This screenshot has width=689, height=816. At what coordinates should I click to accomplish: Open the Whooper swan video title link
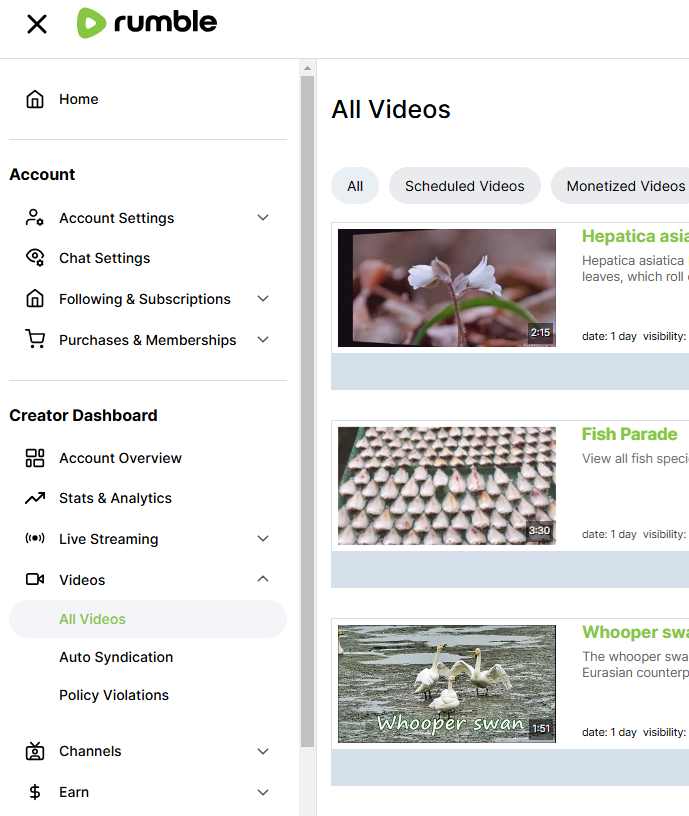point(635,632)
